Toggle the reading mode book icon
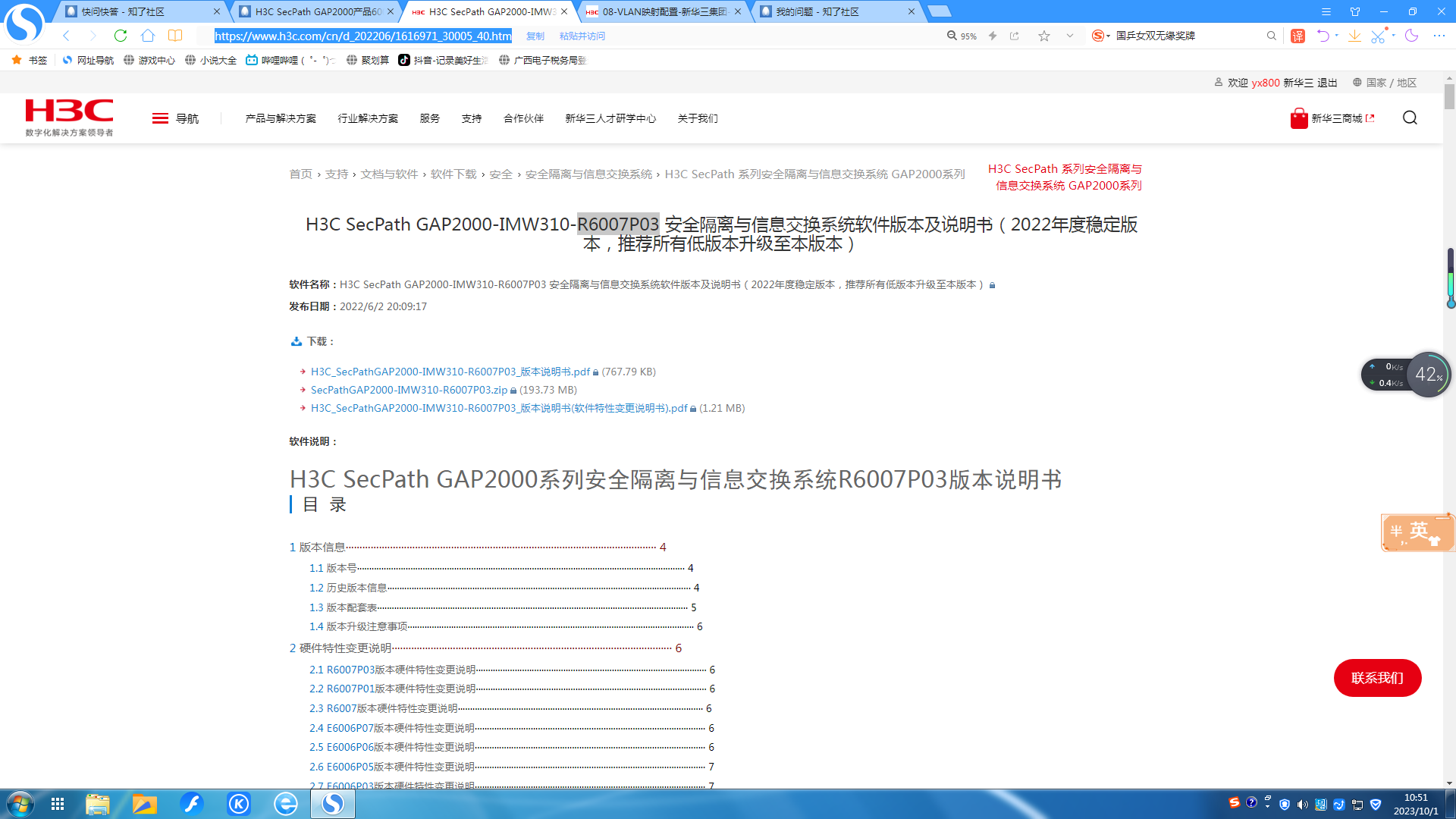The height and width of the screenshot is (819, 1456). pos(175,36)
